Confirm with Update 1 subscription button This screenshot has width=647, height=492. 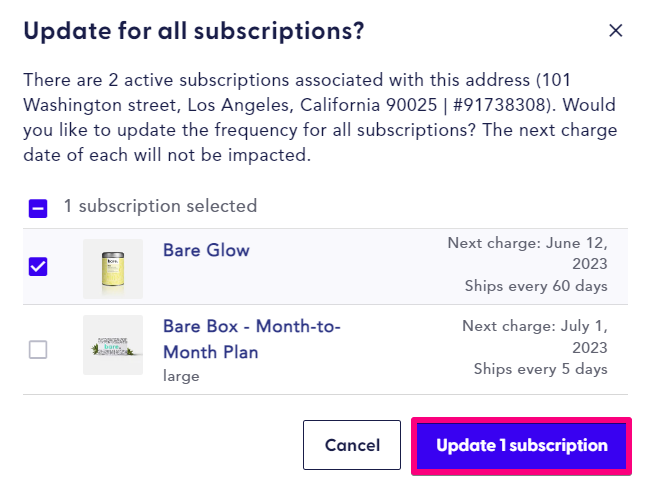[522, 445]
